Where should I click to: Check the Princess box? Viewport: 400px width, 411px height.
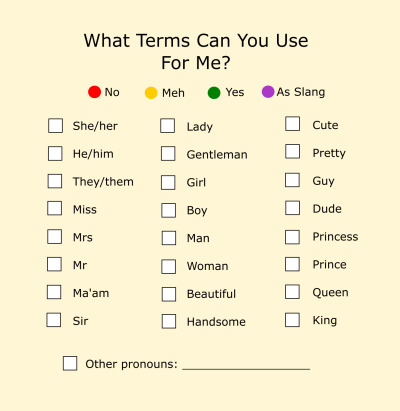click(292, 237)
